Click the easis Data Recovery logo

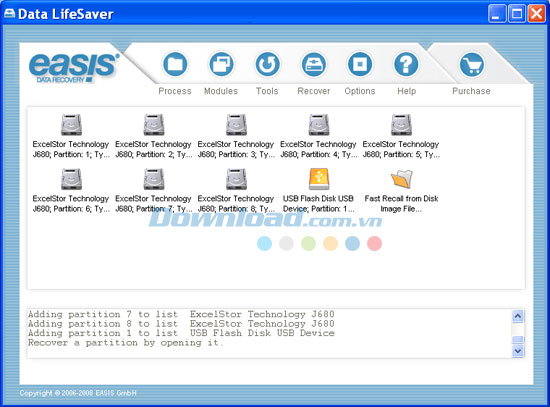[x=74, y=68]
